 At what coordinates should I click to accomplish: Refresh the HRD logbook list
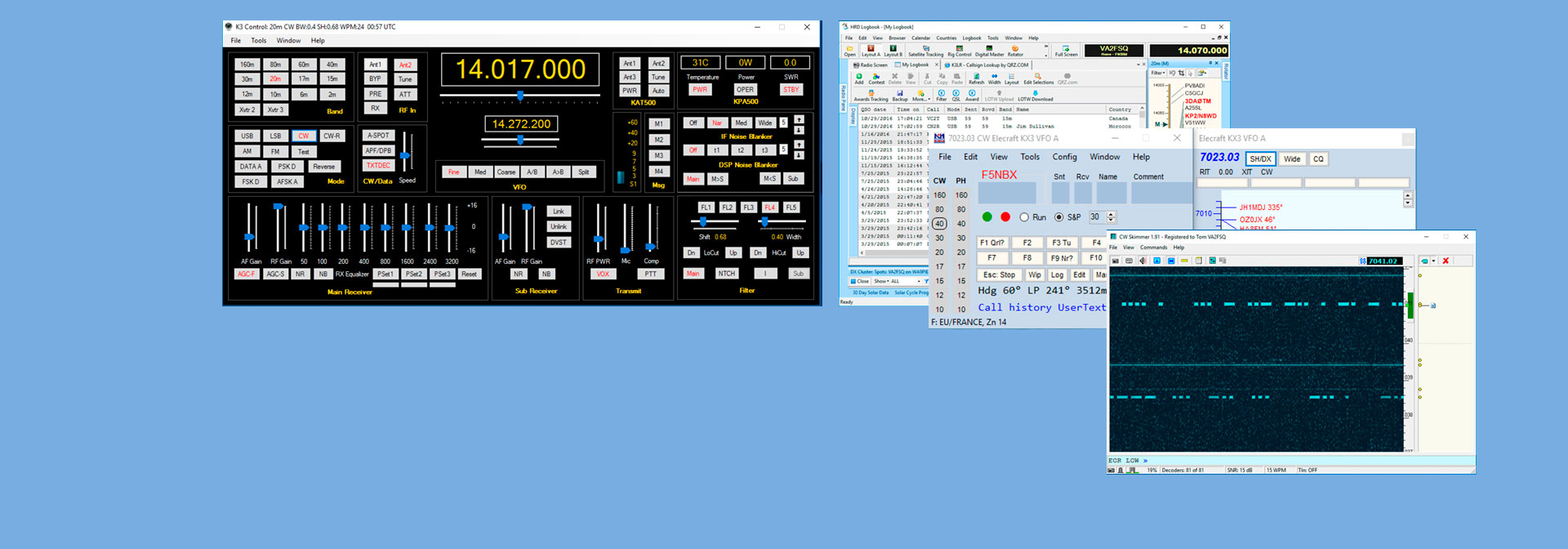[976, 78]
